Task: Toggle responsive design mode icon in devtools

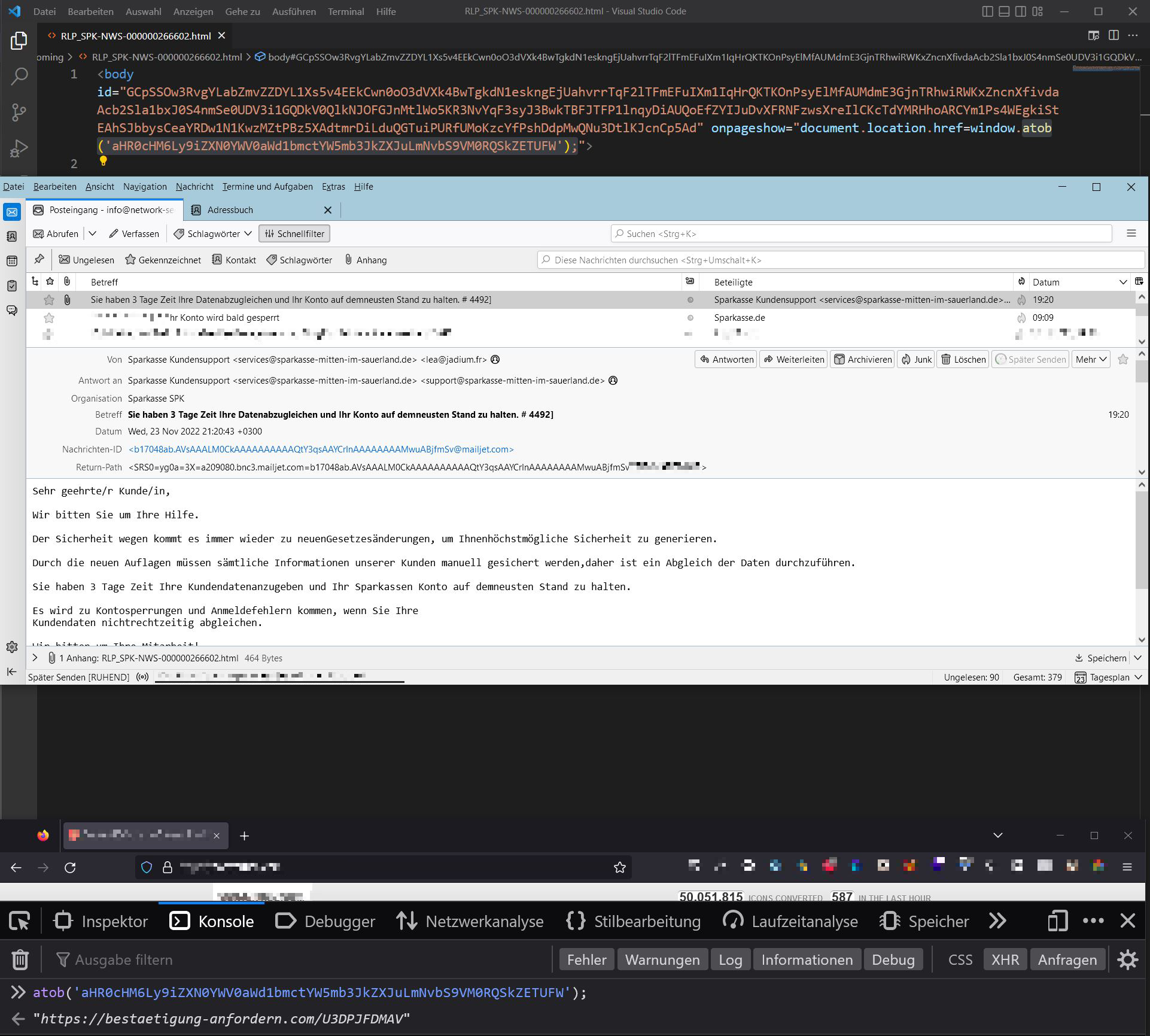Action: click(1057, 921)
